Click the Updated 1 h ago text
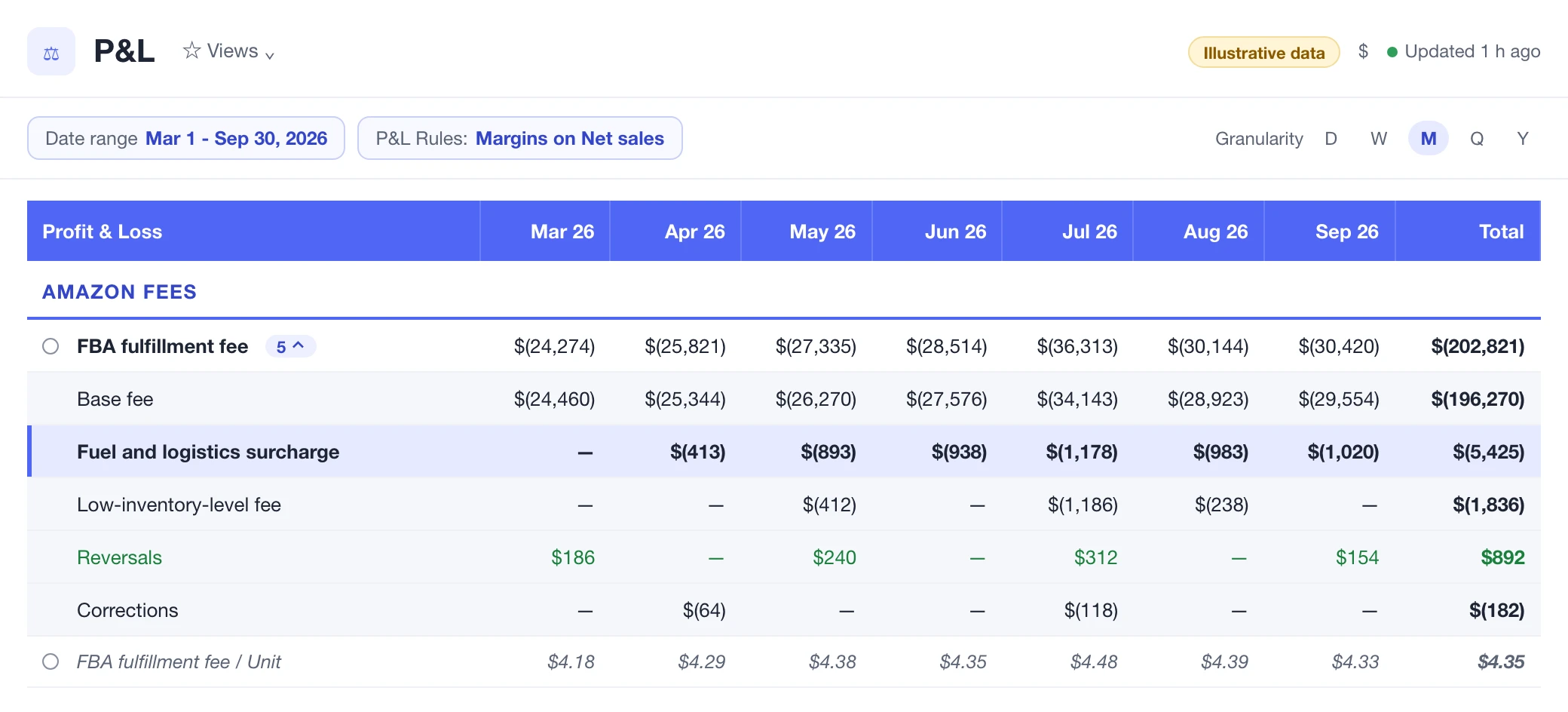 [1472, 51]
